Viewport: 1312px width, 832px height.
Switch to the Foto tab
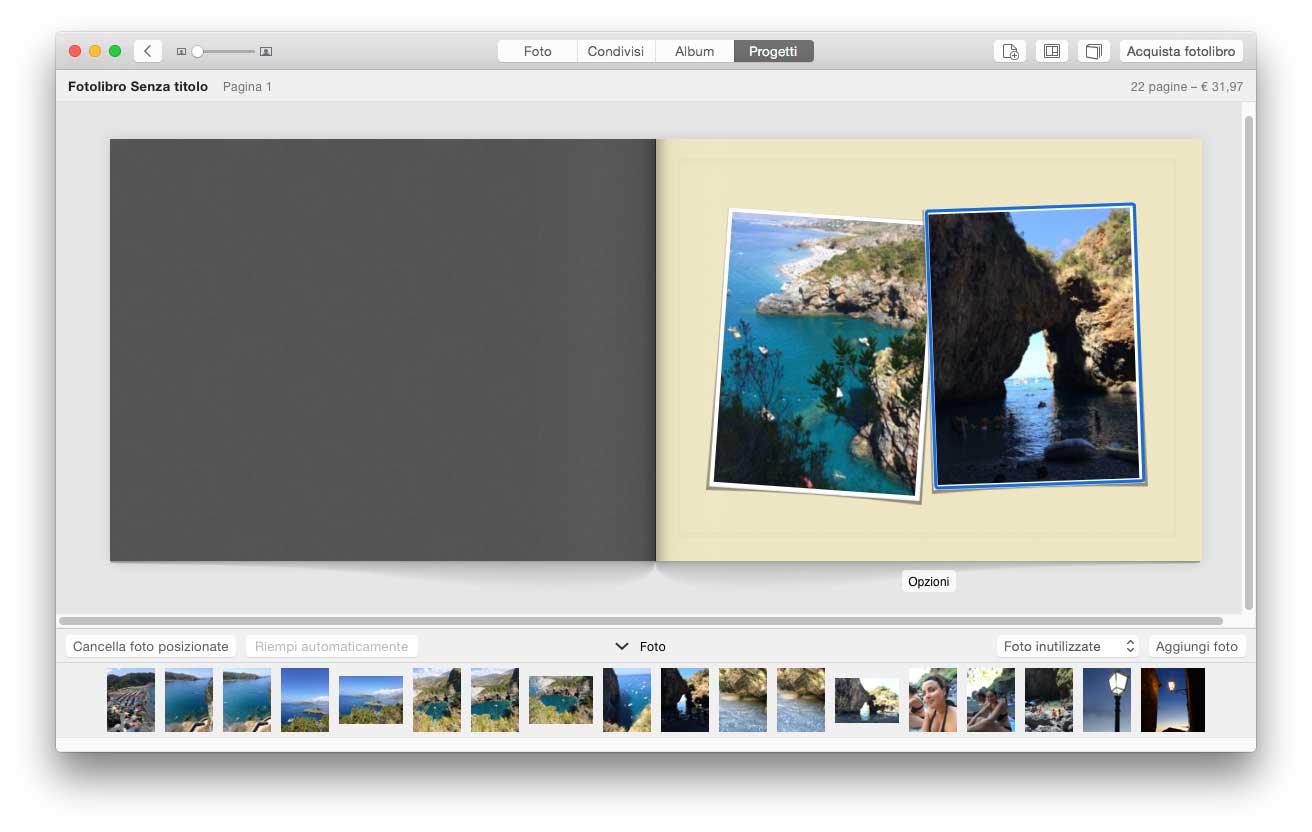pos(537,51)
